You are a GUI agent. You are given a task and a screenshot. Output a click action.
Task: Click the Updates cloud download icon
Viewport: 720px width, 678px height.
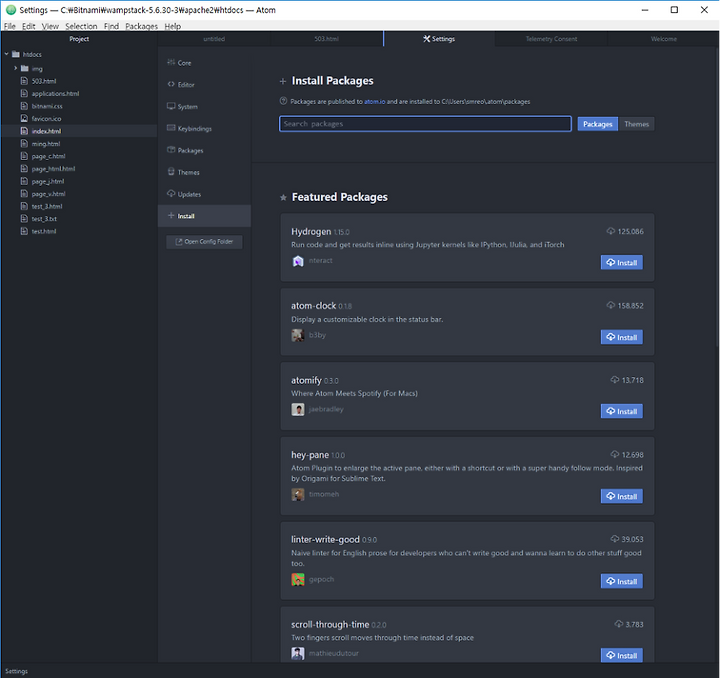(171, 193)
